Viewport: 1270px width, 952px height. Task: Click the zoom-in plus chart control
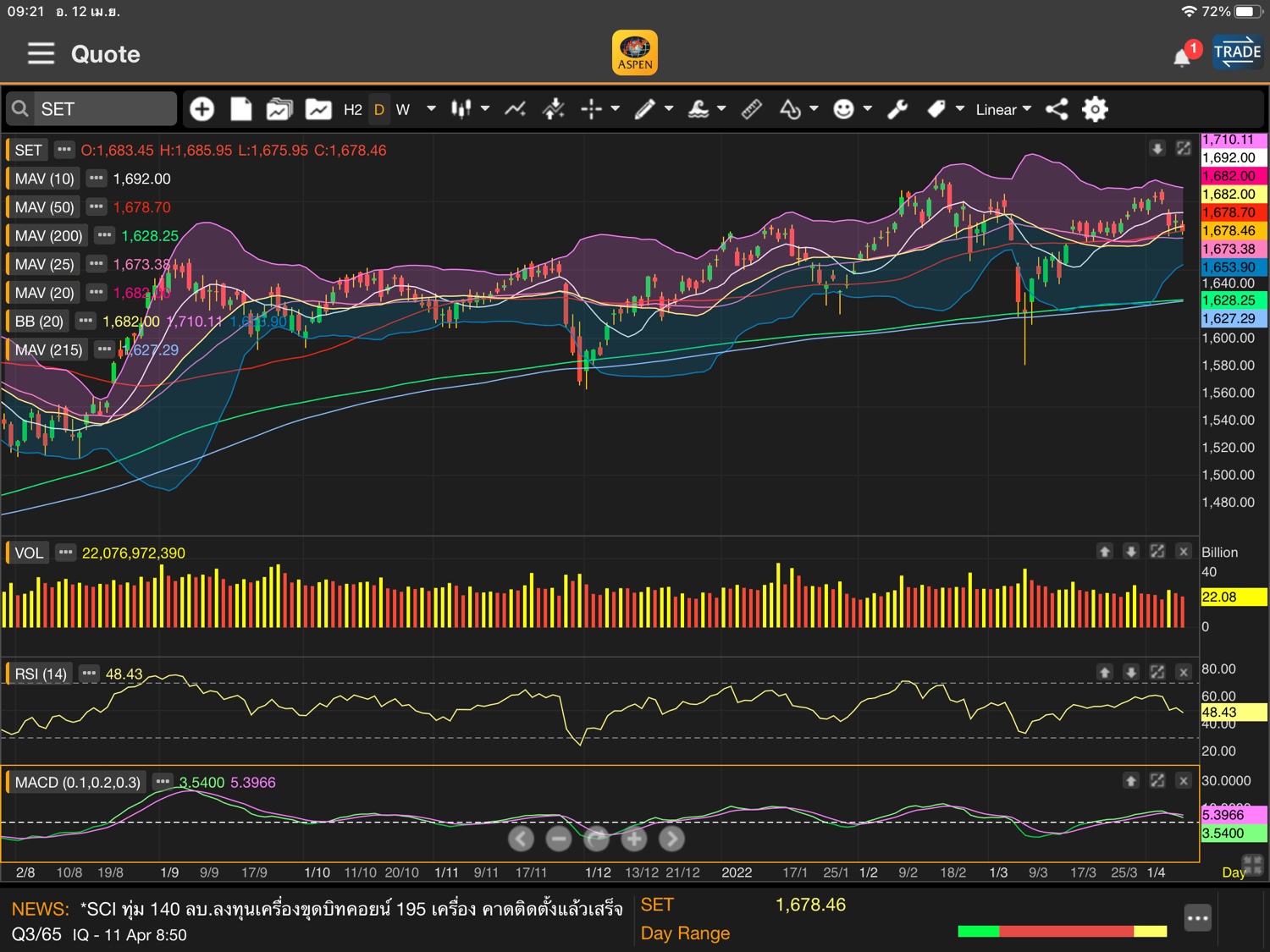(633, 839)
